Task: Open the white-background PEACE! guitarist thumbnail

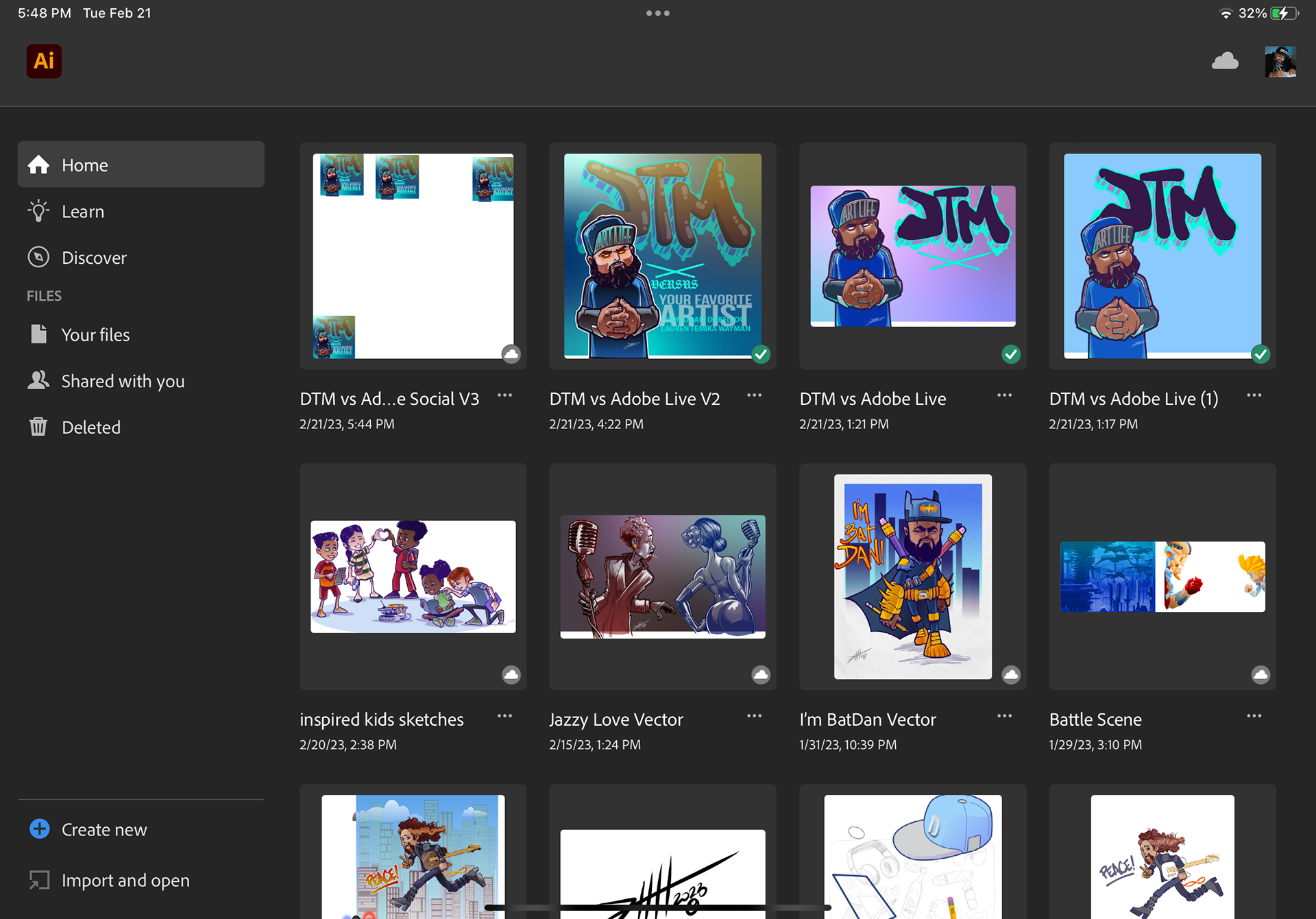Action: (x=1162, y=852)
